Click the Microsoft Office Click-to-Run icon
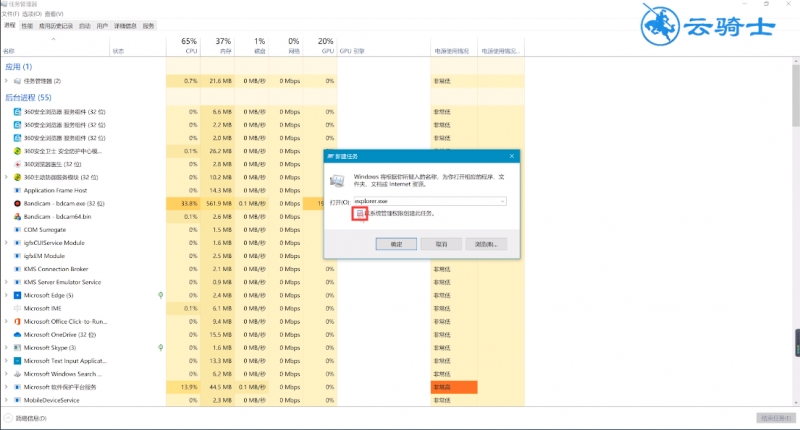Image resolution: width=800 pixels, height=430 pixels. (17, 321)
